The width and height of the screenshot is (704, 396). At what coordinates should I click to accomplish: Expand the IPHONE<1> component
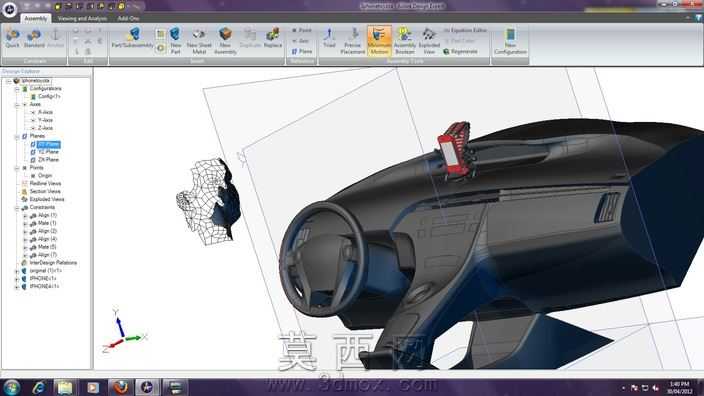17,279
